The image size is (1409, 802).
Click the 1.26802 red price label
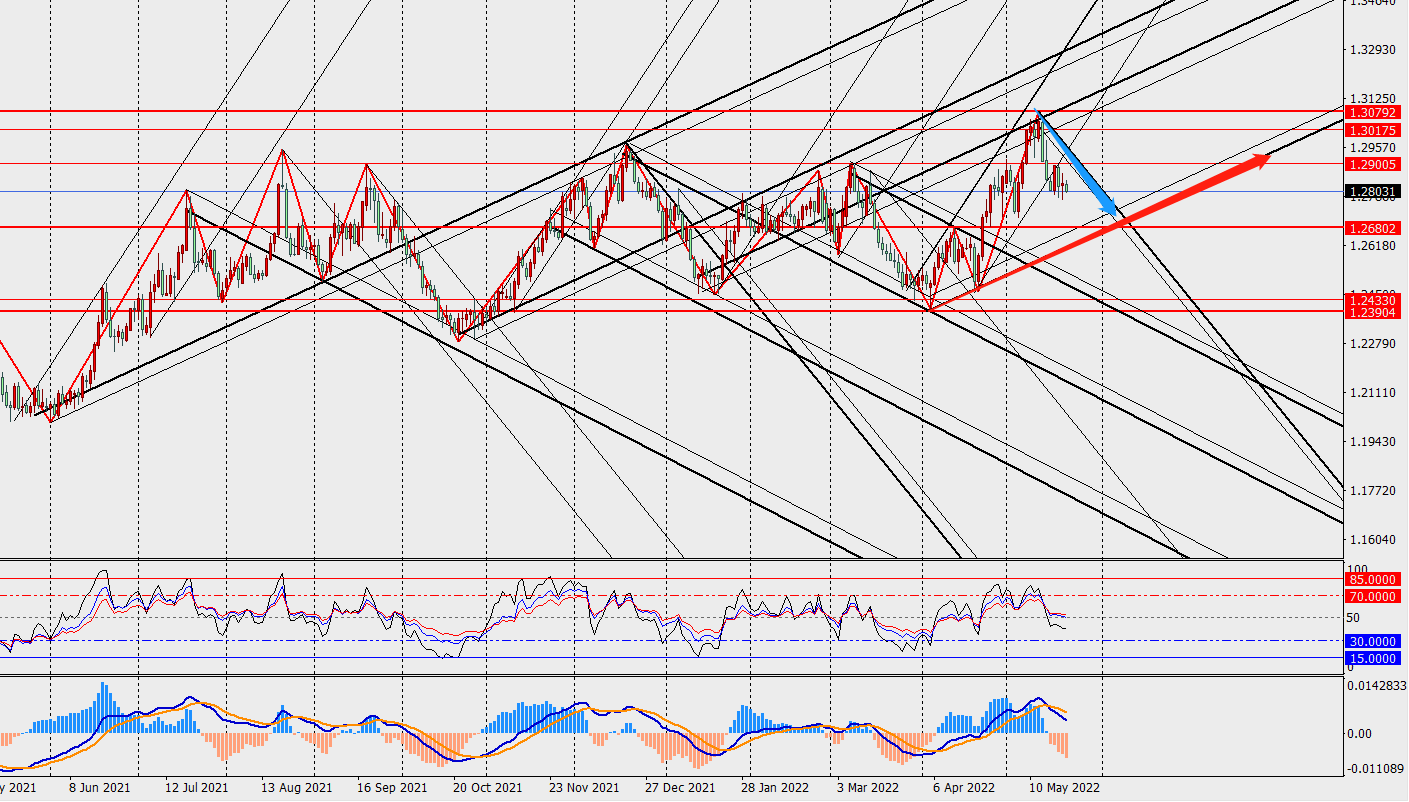point(1374,227)
